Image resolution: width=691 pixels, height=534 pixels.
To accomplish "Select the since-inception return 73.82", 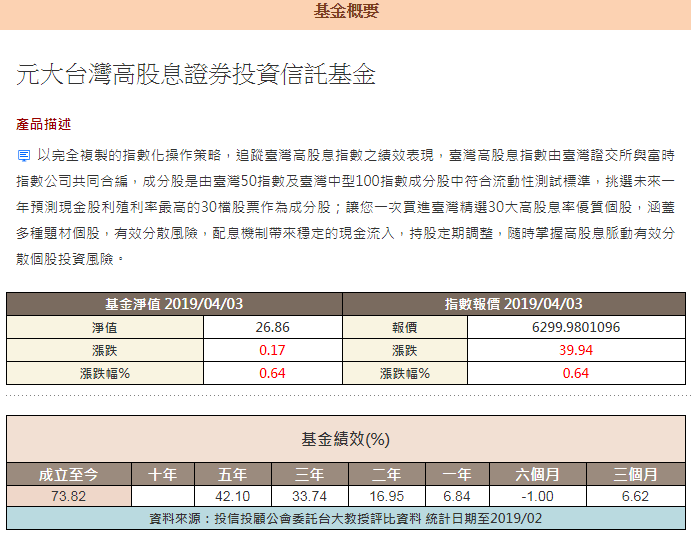I will [69, 496].
